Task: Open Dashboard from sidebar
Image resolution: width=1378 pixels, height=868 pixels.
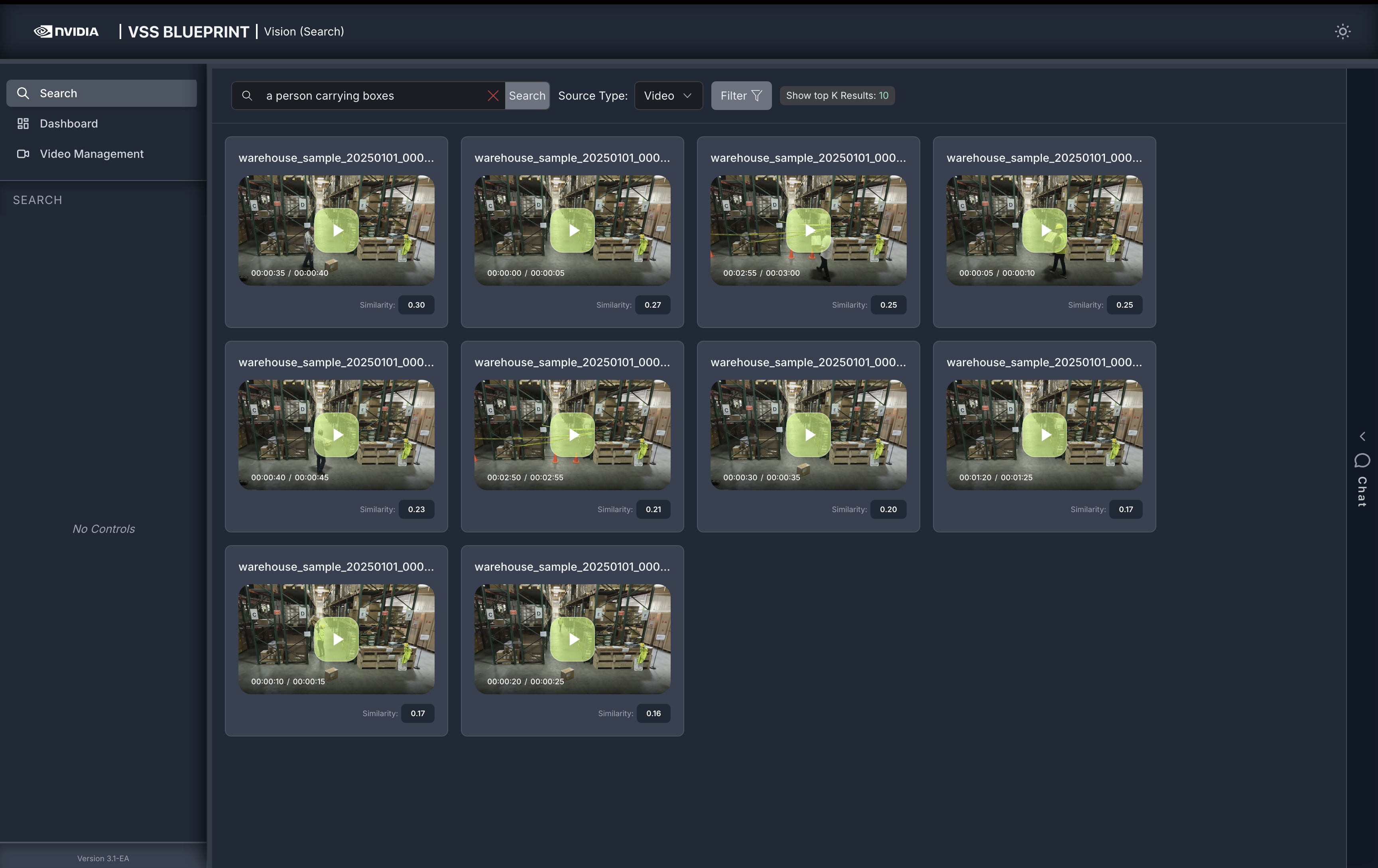Action: tap(69, 124)
